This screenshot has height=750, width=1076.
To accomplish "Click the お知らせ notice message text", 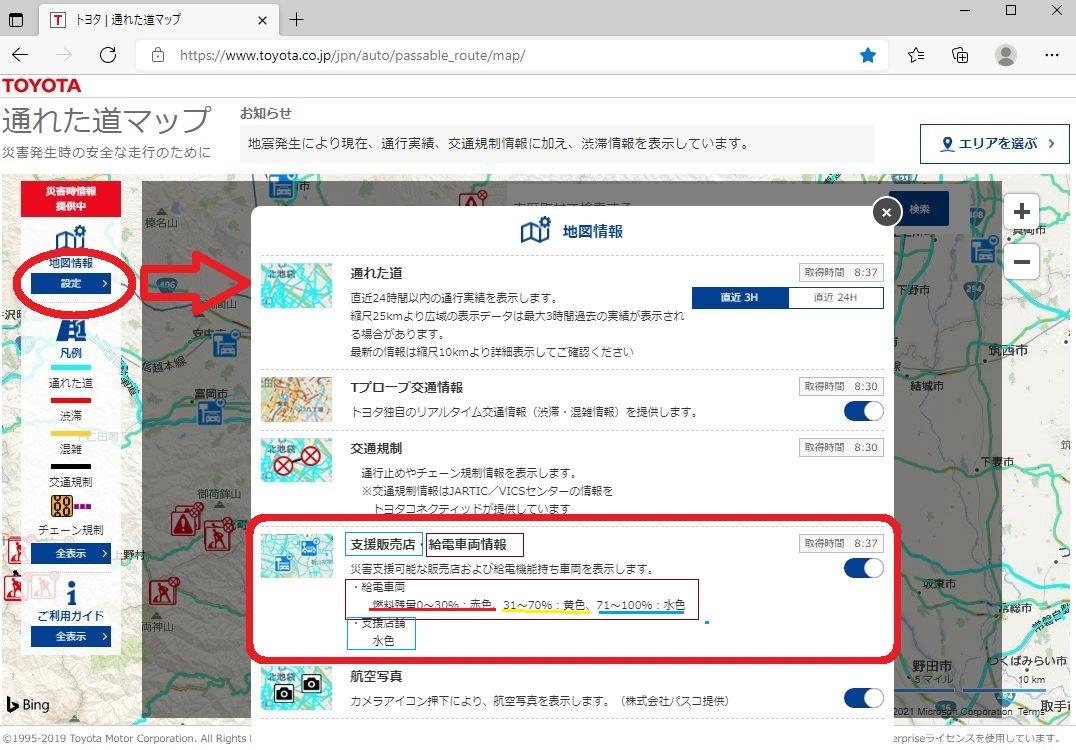I will (498, 143).
